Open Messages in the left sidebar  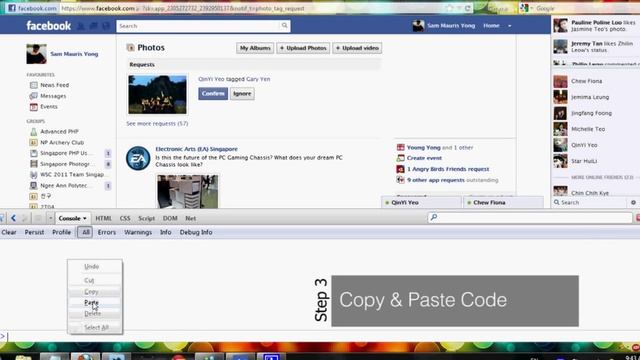[x=53, y=96]
